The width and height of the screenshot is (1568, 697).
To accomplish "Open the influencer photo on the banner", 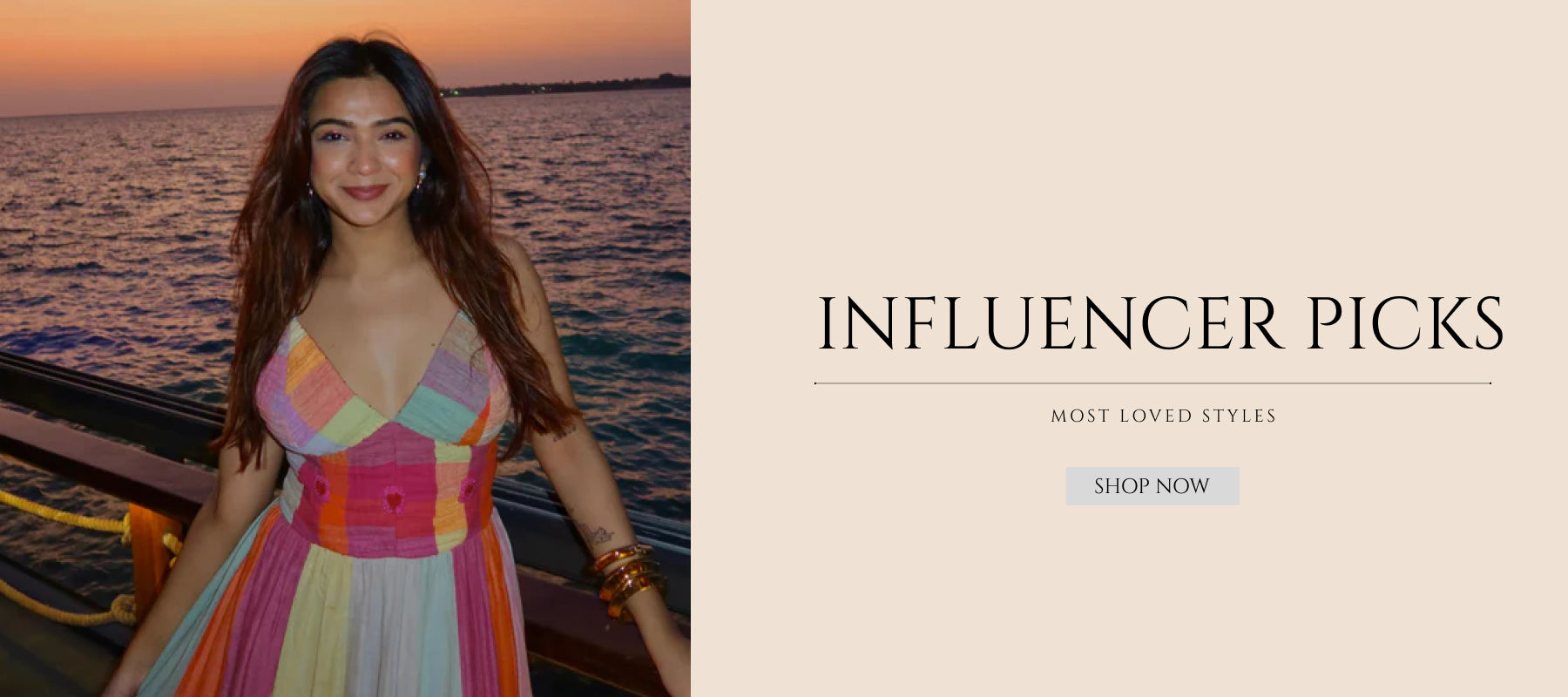I will pos(345,348).
